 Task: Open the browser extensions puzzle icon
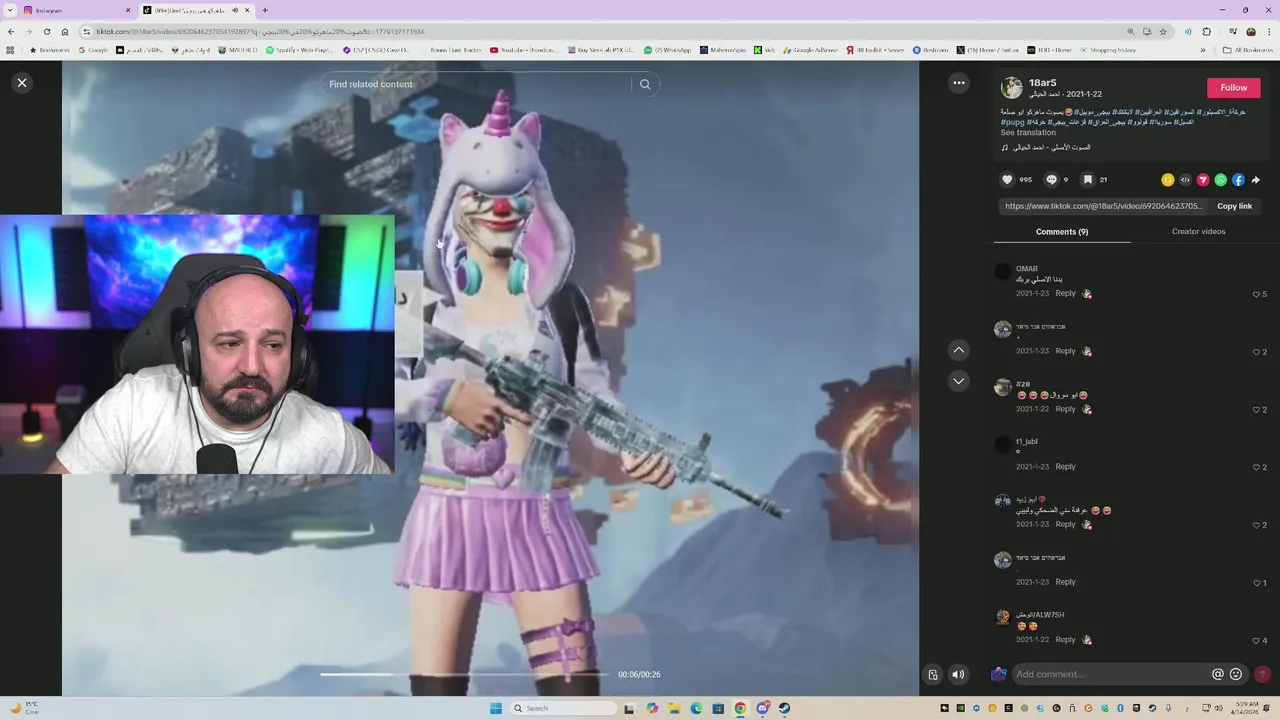pos(1207,31)
